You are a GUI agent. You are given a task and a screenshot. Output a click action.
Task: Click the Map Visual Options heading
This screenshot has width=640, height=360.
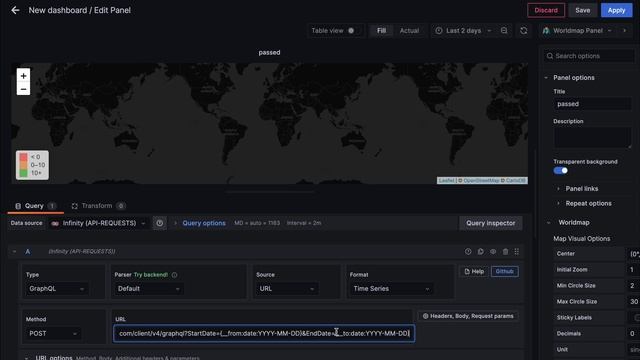pos(581,238)
